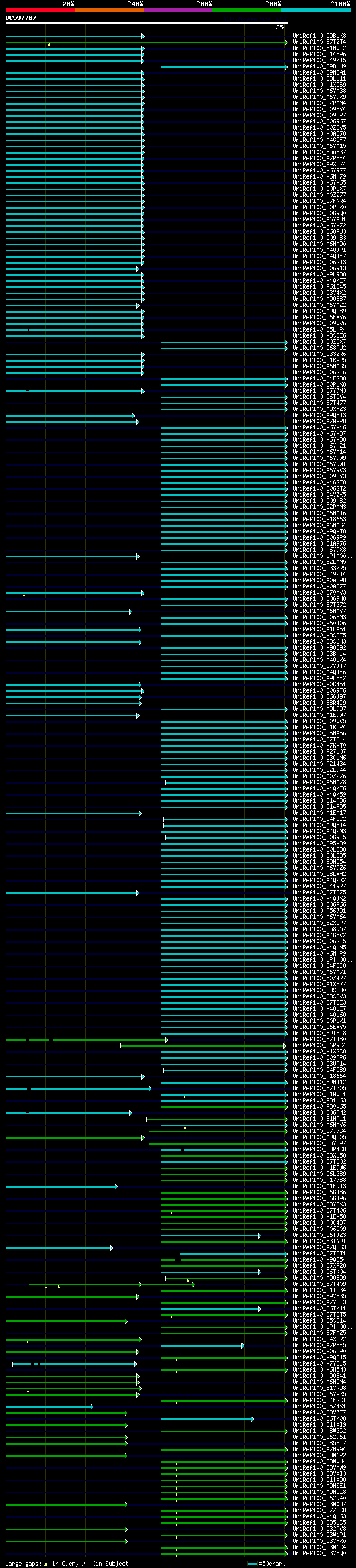Click label UniRef100_Q0ZIX7
This screenshot has height=1568, width=356.
click(319, 342)
